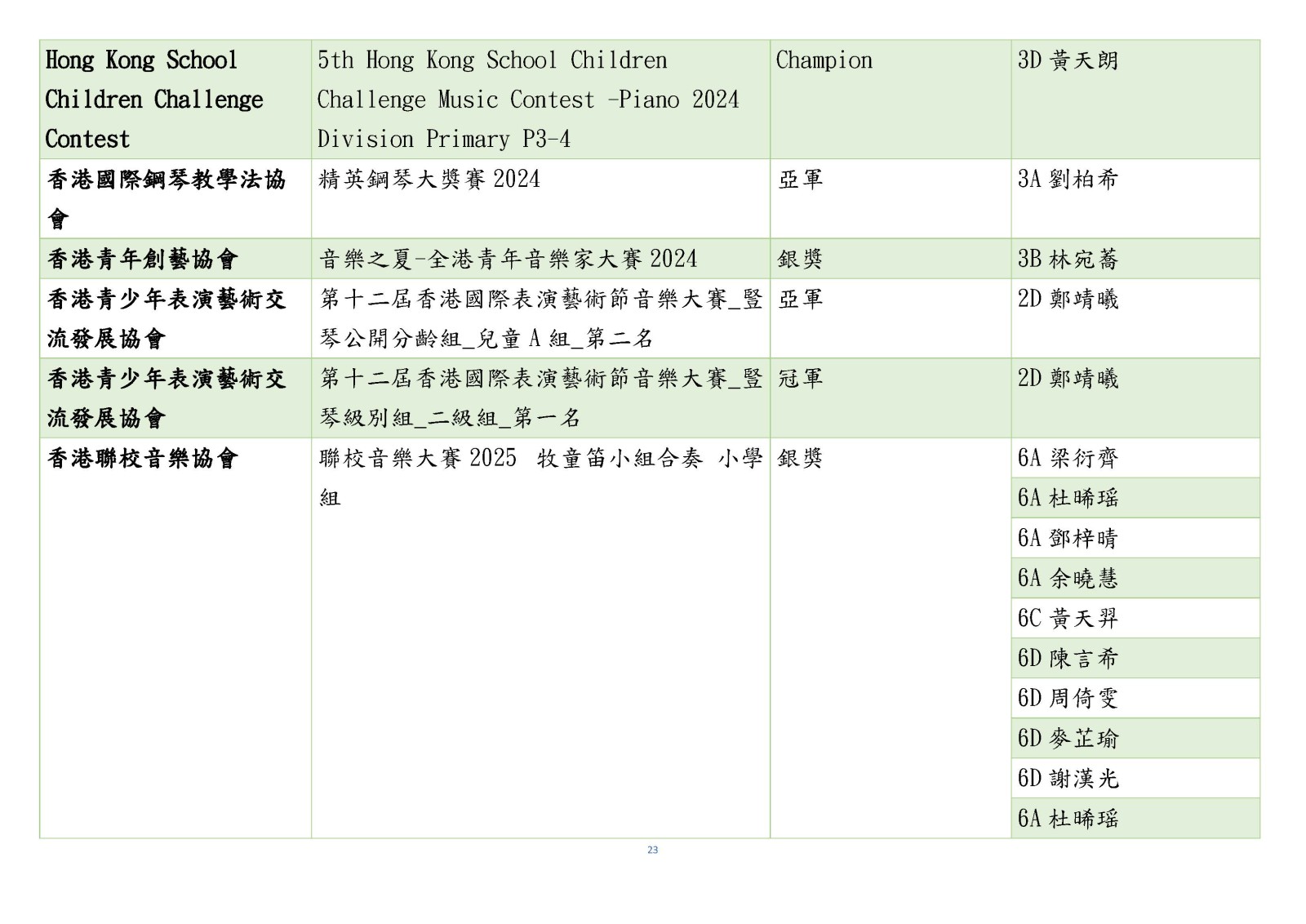The width and height of the screenshot is (1306, 924).
Task: Select student name 6A 鄧梓晴
Action: (x=1067, y=539)
